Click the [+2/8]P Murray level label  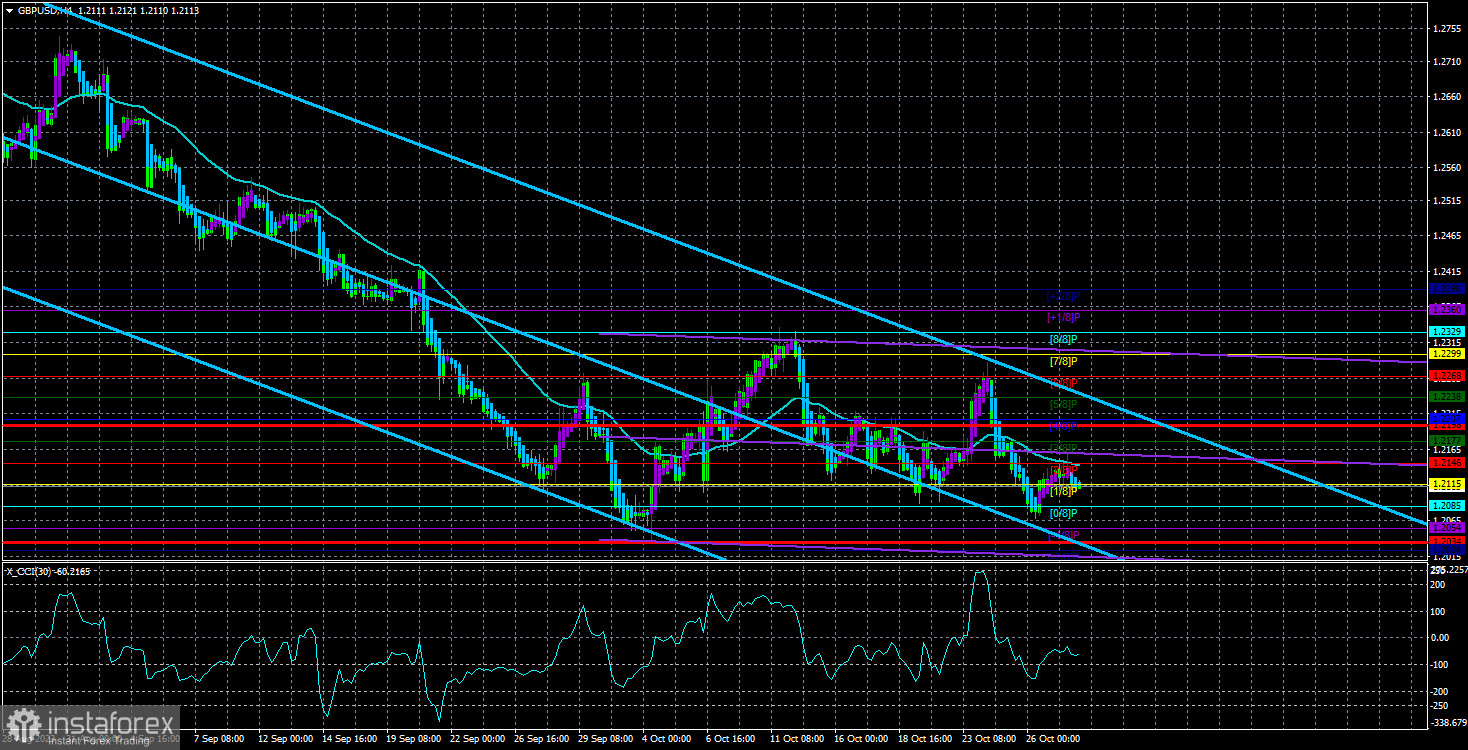coord(1064,296)
